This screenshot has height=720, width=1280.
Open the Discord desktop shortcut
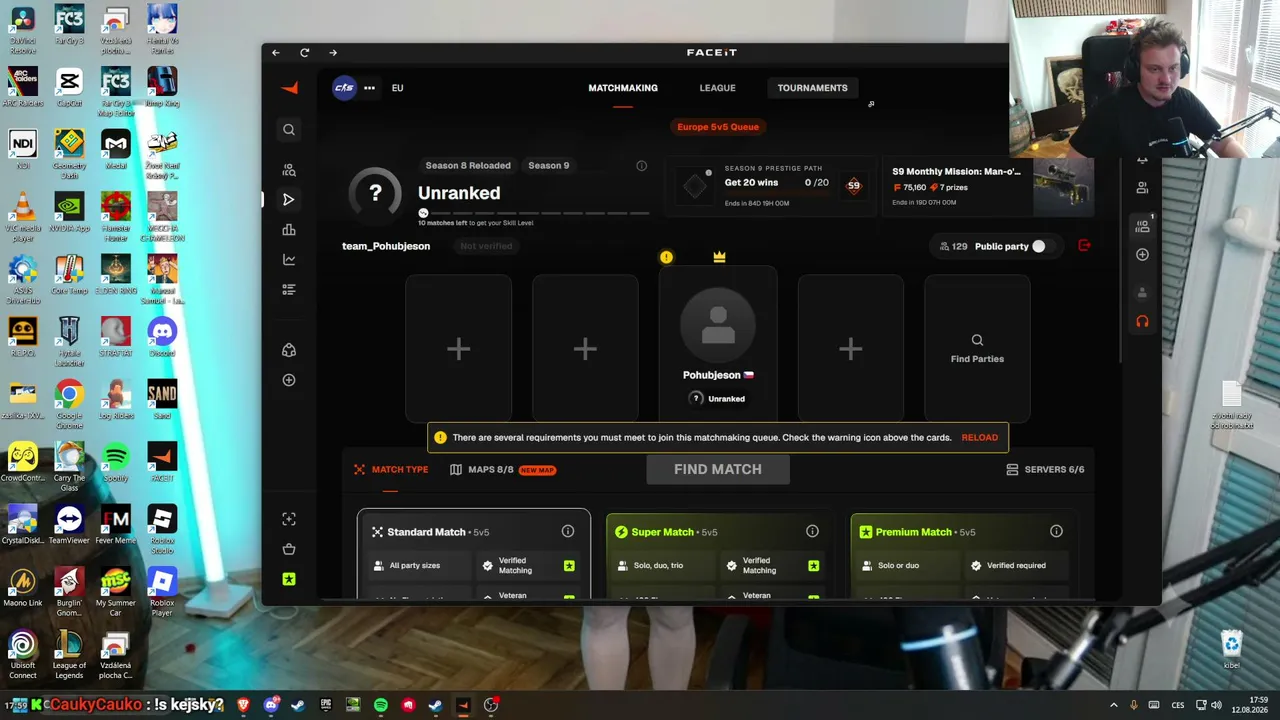pyautogui.click(x=162, y=335)
